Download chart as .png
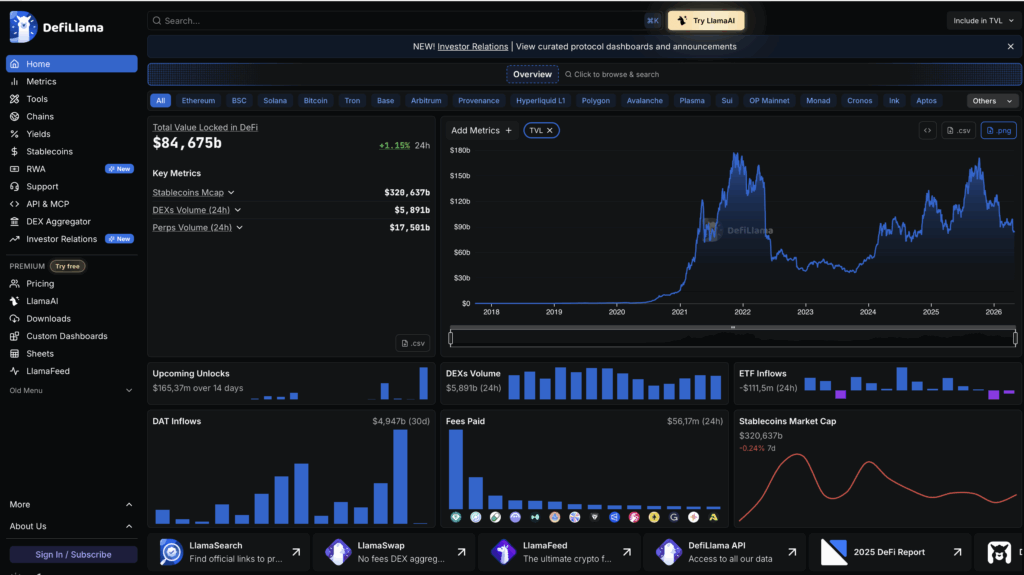Viewport: 1024px width, 575px height. [x=998, y=130]
